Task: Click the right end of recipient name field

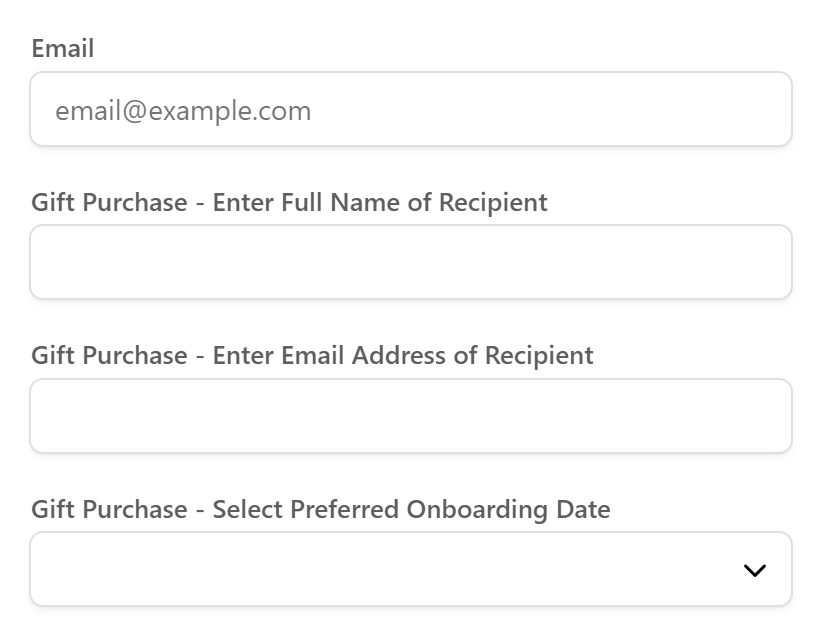Action: point(760,262)
